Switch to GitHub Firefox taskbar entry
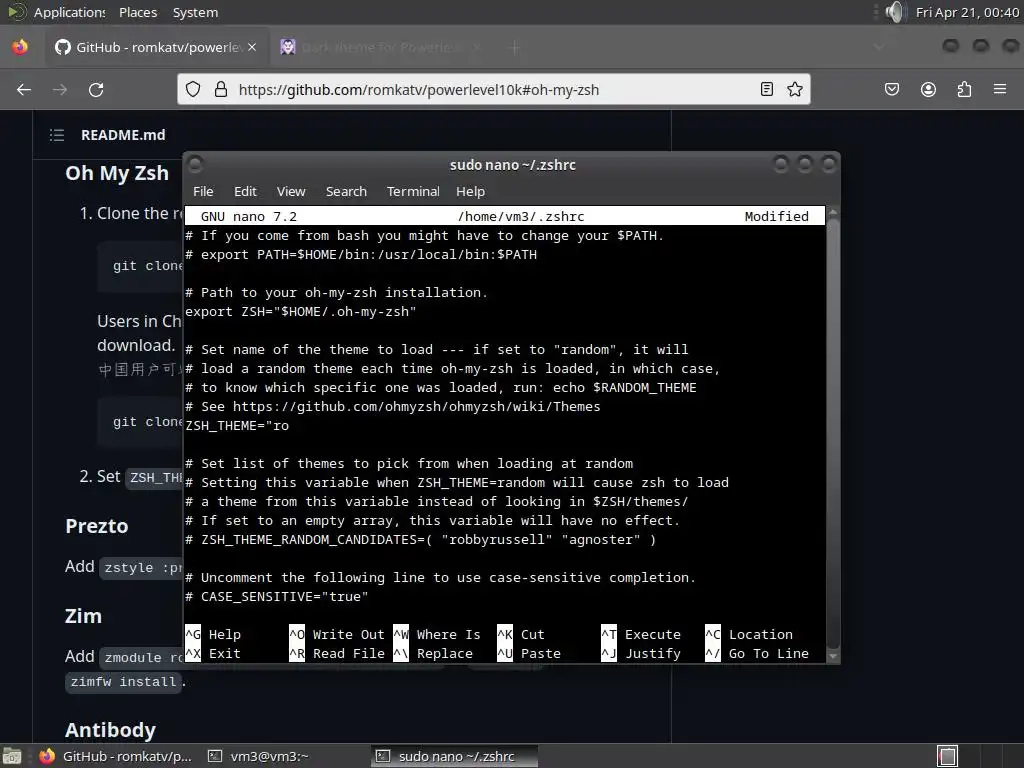Screen dimensions: 1024x768 tap(116, 756)
